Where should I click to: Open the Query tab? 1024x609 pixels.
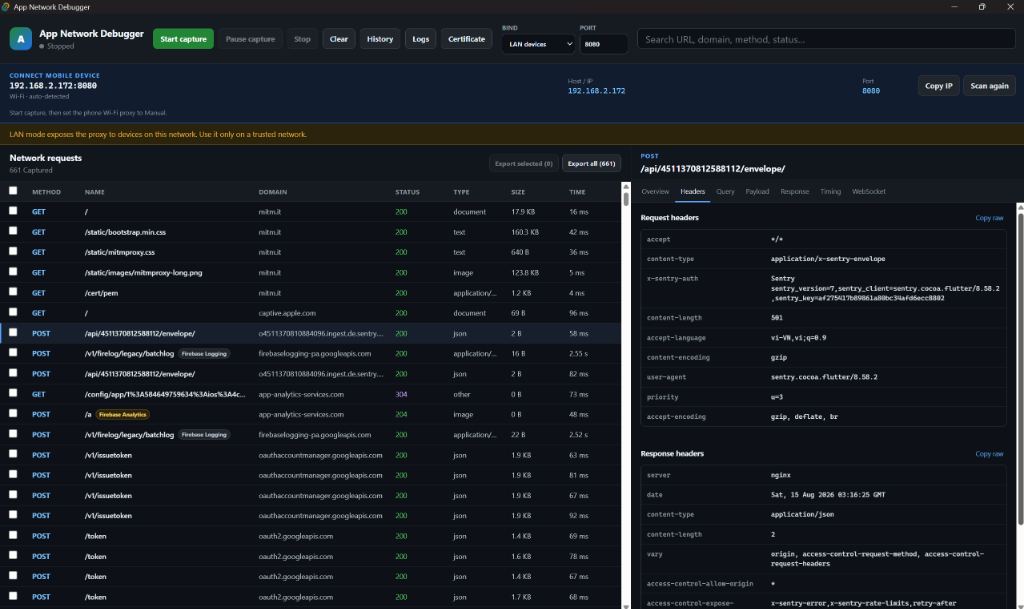725,191
